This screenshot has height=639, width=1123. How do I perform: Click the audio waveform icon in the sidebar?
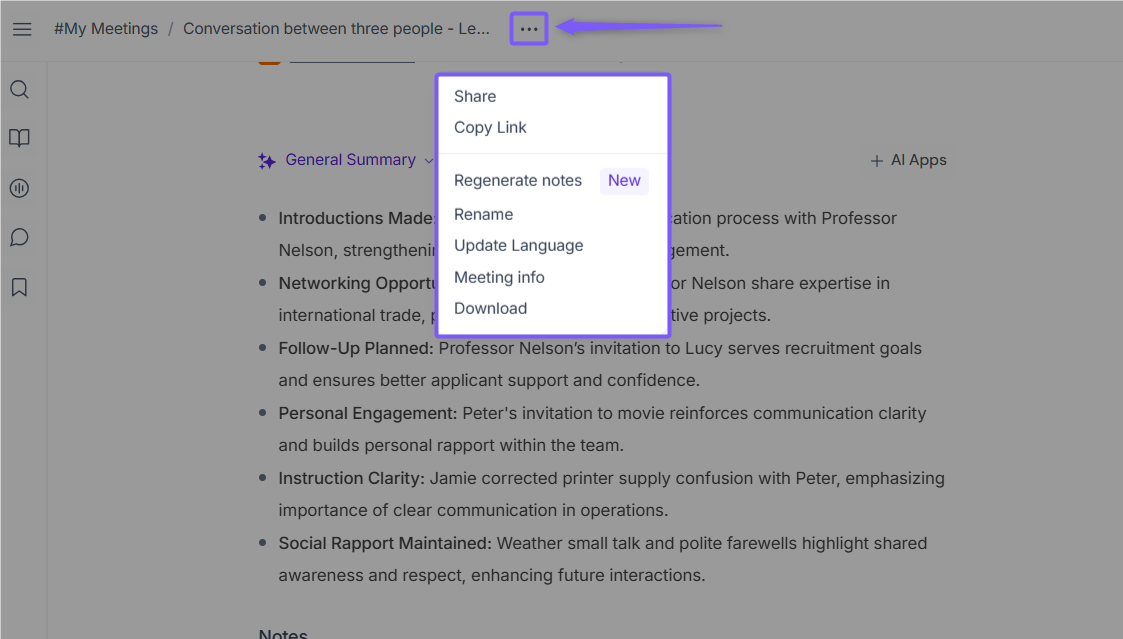click(19, 188)
